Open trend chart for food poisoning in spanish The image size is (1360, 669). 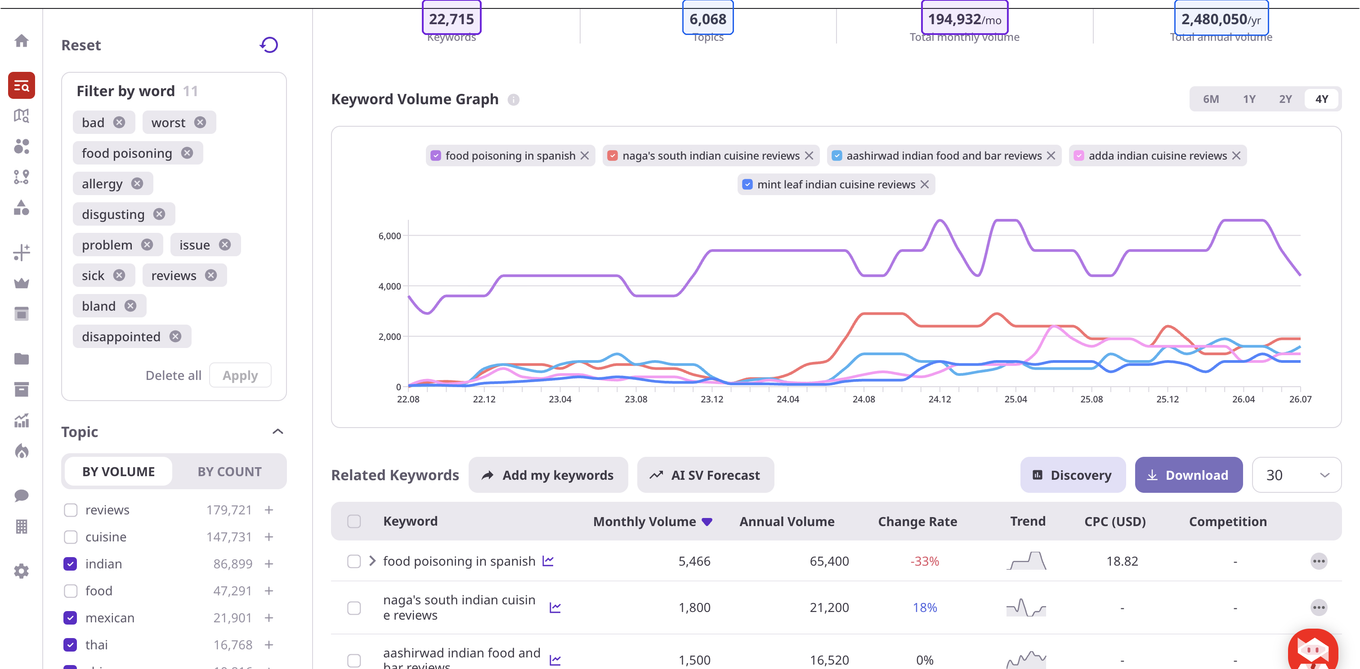(x=548, y=561)
